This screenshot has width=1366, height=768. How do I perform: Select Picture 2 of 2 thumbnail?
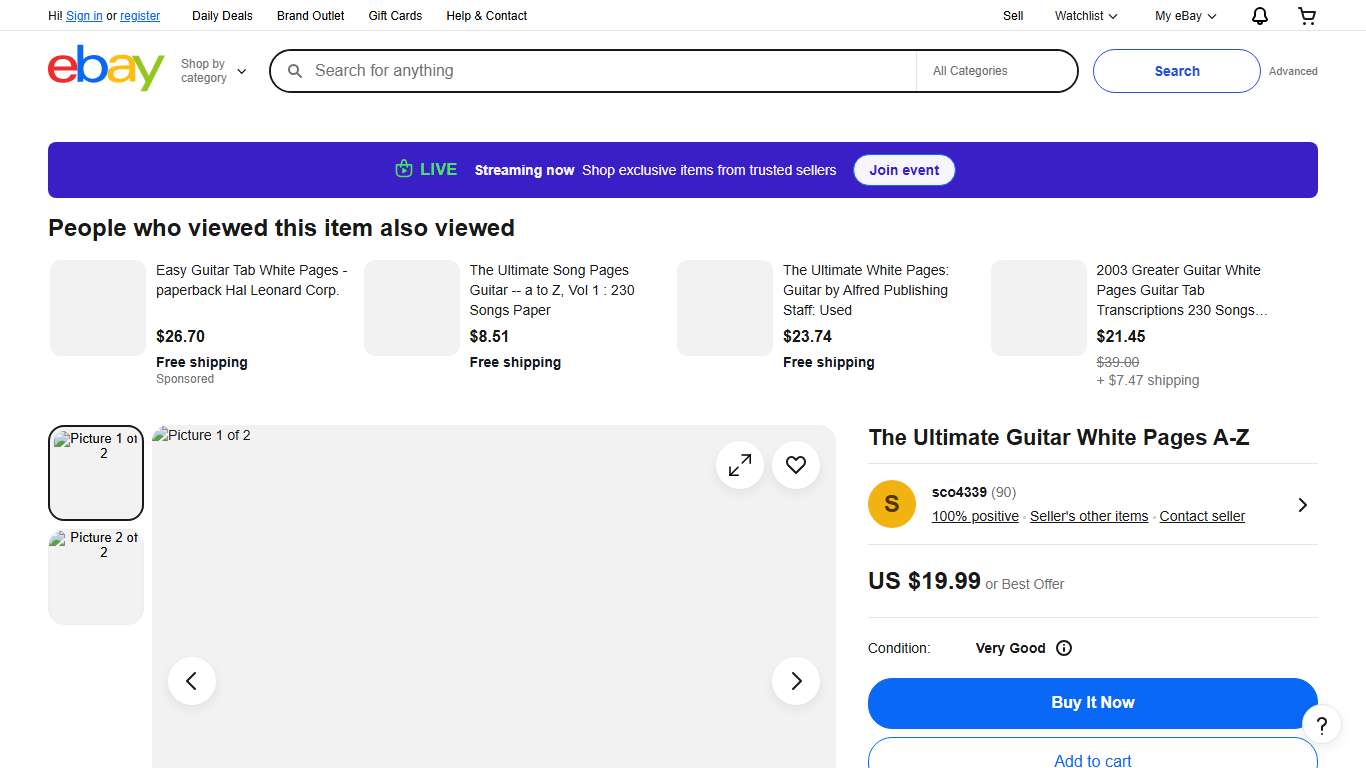(95, 576)
